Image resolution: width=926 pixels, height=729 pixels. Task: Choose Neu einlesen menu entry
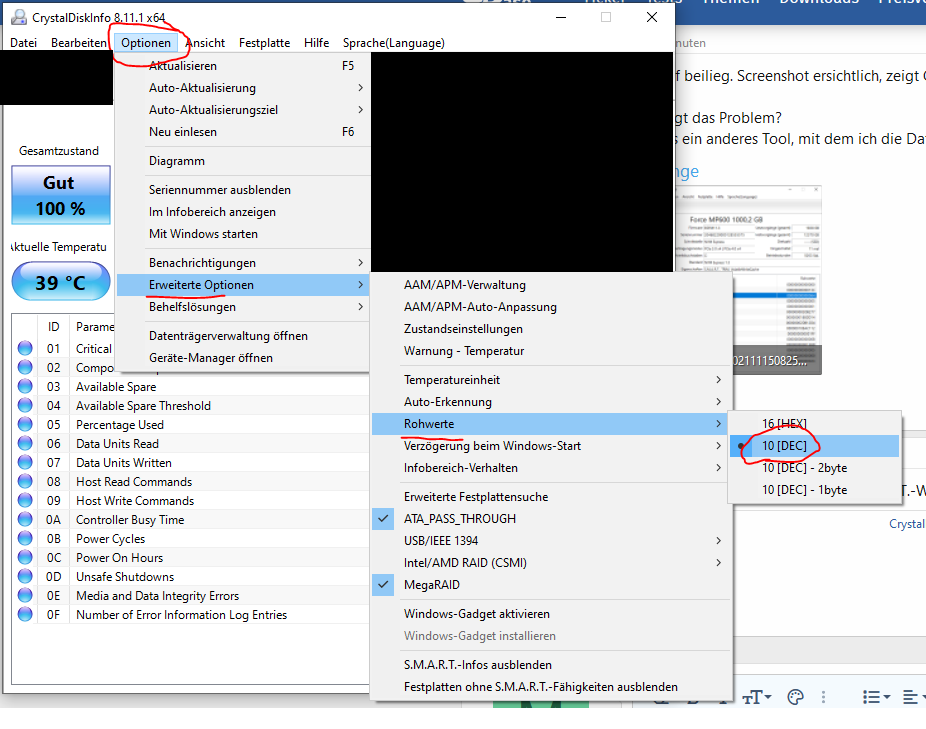click(x=243, y=132)
